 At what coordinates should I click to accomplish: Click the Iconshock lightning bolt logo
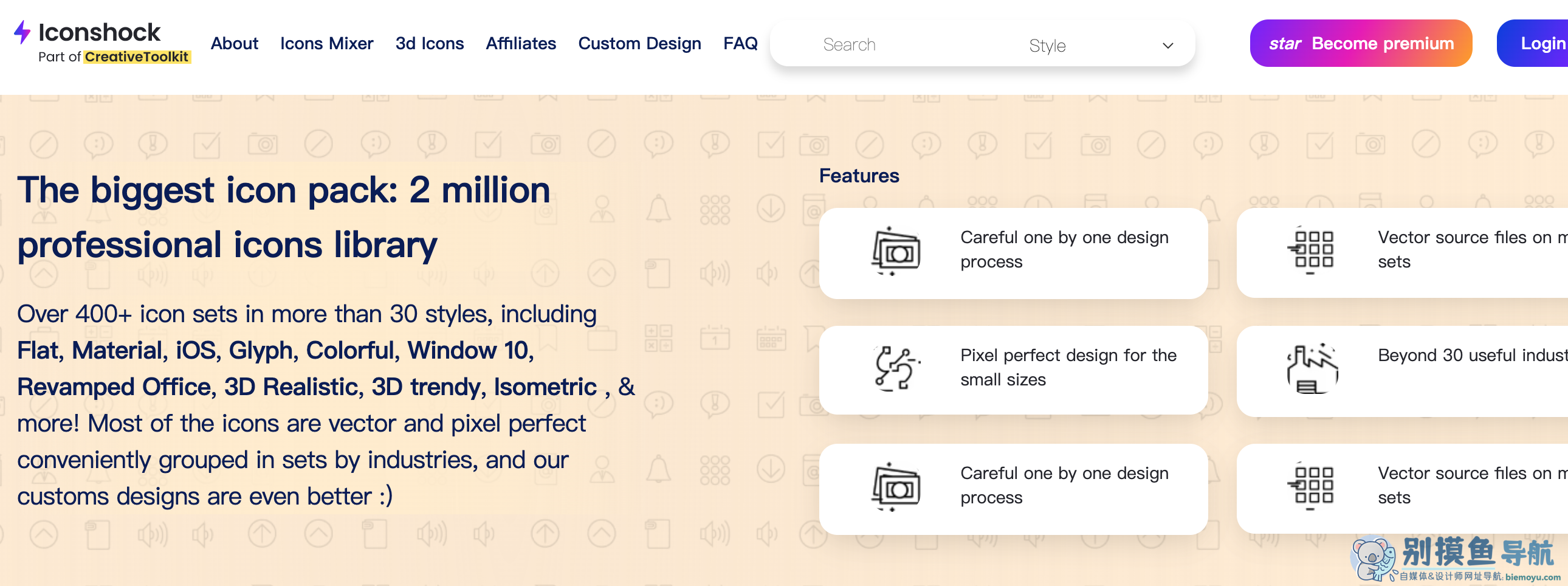(22, 32)
